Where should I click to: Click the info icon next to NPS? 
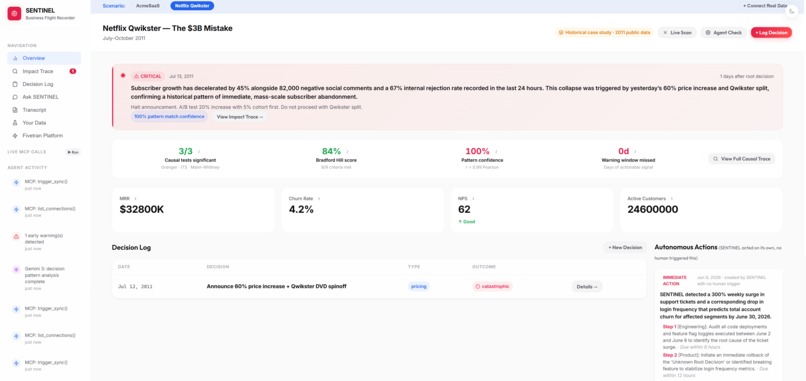(473, 198)
